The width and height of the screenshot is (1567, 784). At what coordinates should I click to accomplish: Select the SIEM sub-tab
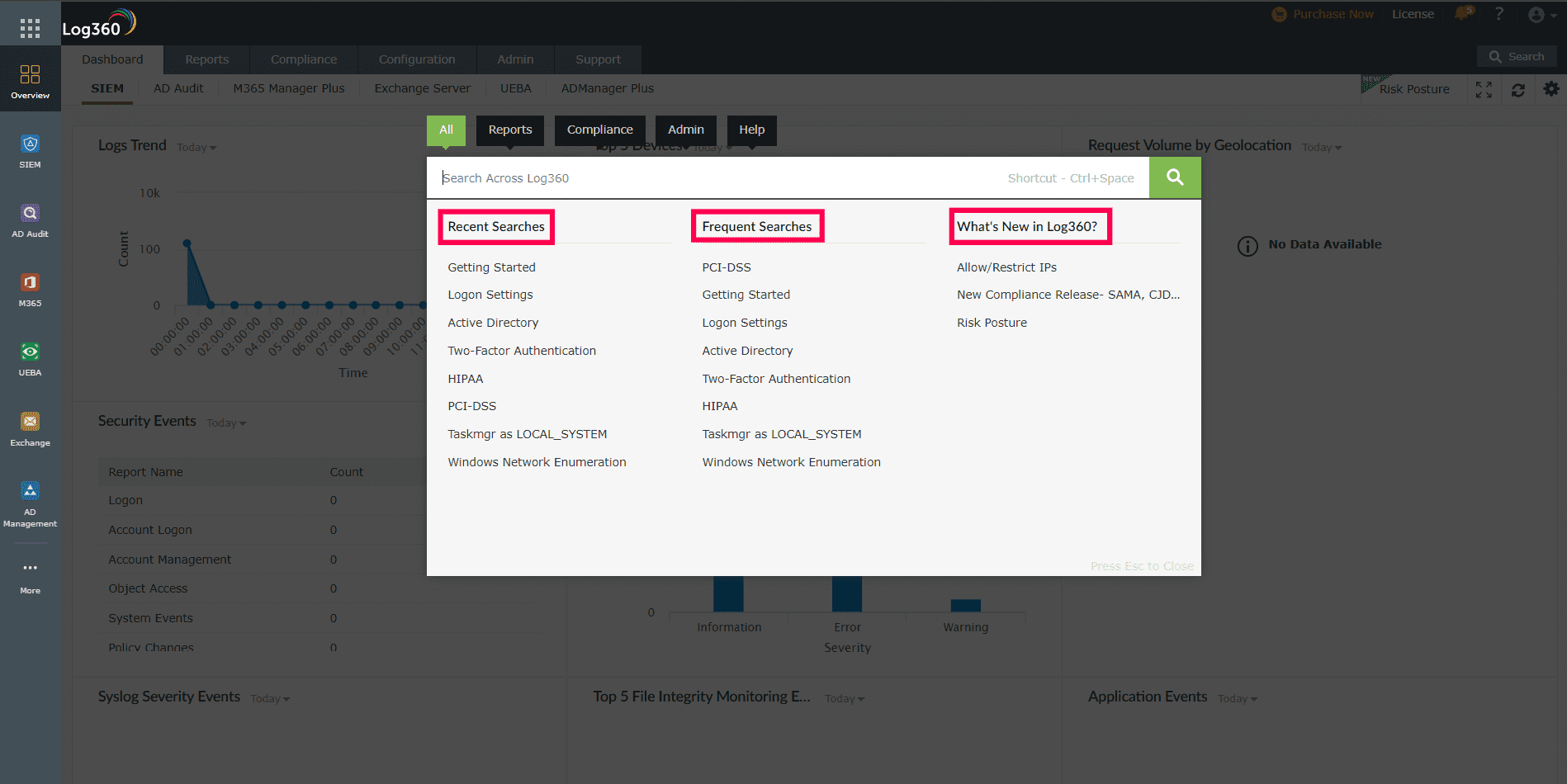(x=107, y=88)
